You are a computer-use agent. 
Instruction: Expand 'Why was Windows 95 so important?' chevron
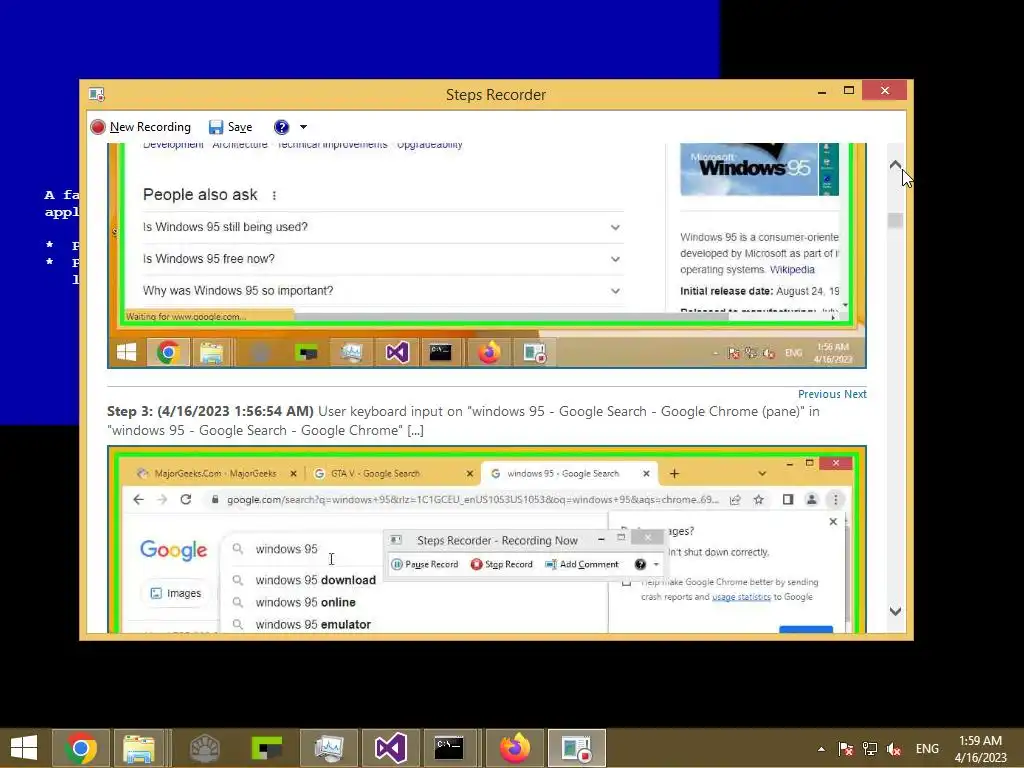(x=615, y=291)
